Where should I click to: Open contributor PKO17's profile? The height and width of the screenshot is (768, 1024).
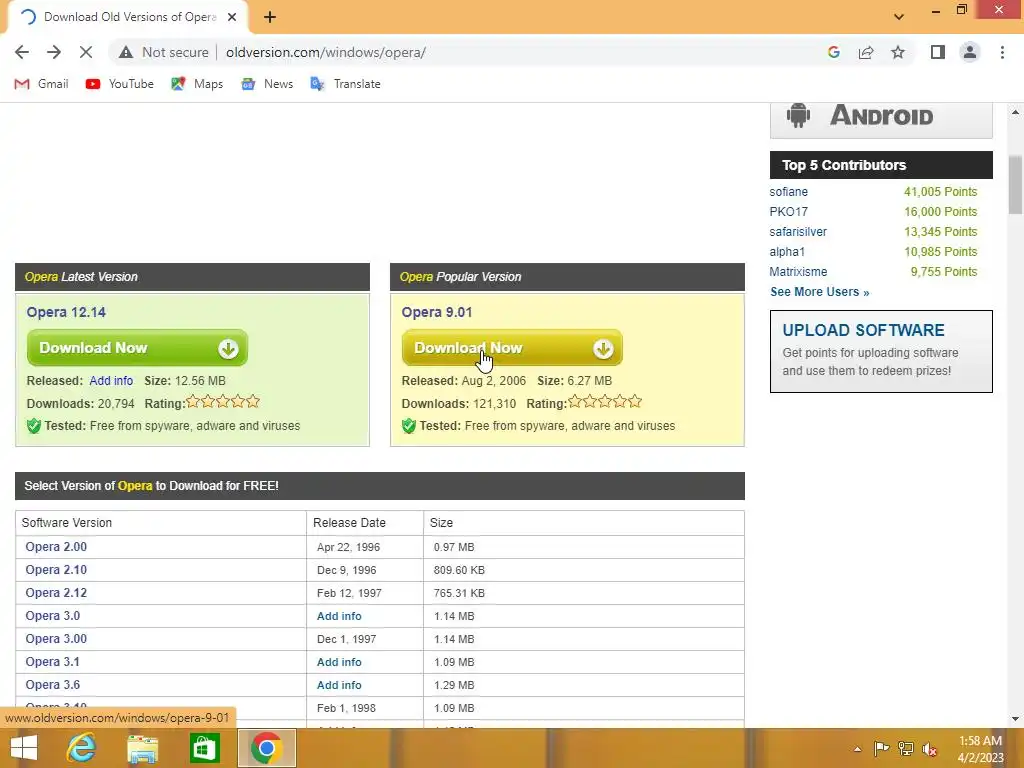(x=788, y=212)
